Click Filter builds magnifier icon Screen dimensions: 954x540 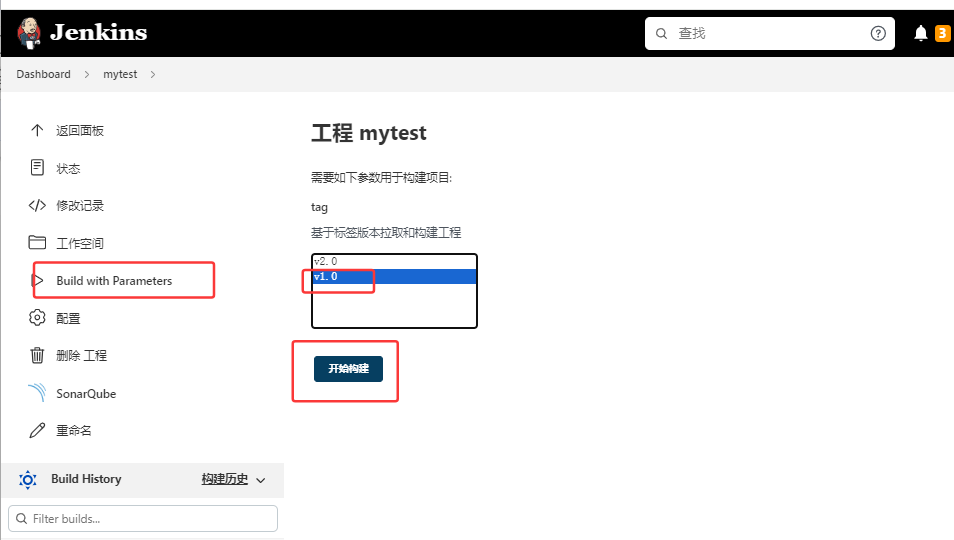[21, 518]
